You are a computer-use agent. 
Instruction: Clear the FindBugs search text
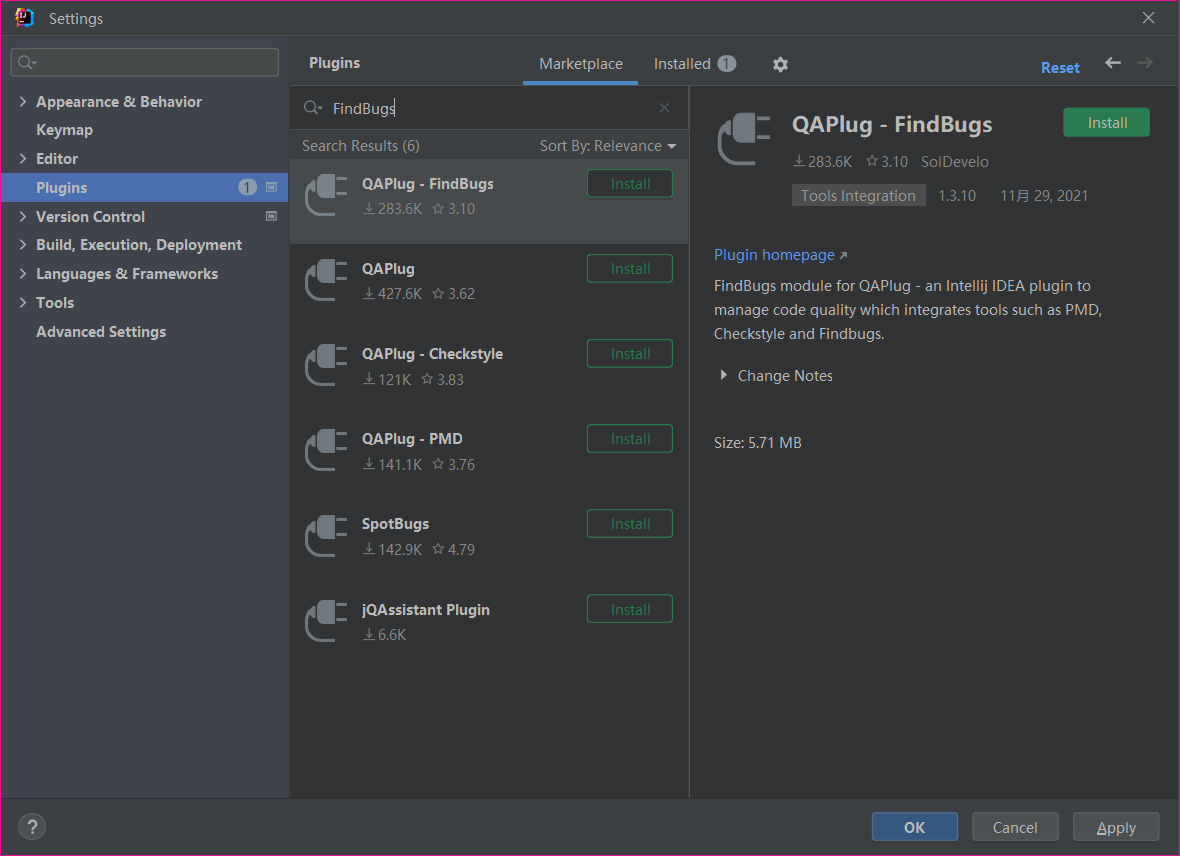665,108
